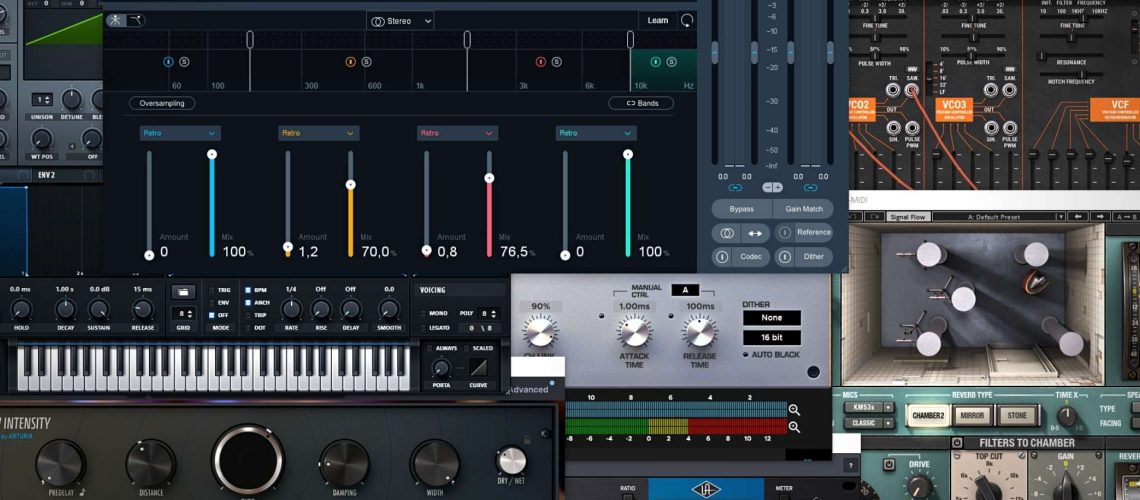Click the power icon left of DRIVE
The image size is (1140, 500).
[x=888, y=464]
